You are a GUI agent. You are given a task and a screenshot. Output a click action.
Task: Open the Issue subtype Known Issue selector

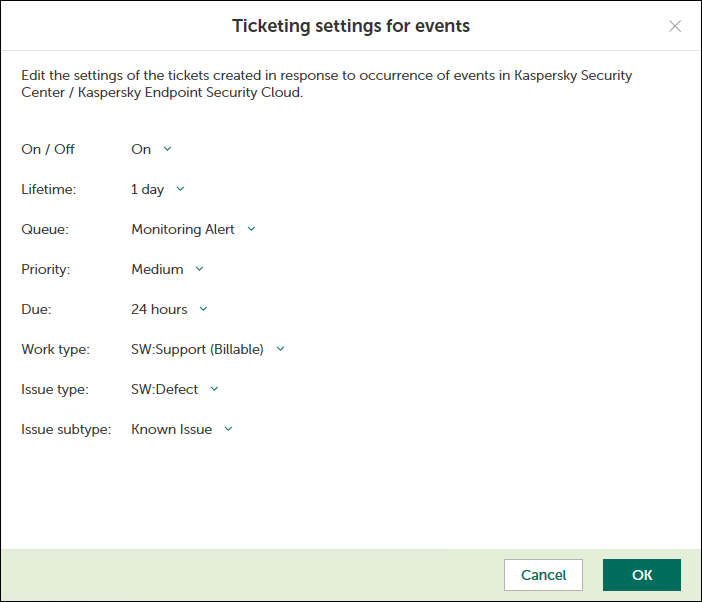pos(172,429)
